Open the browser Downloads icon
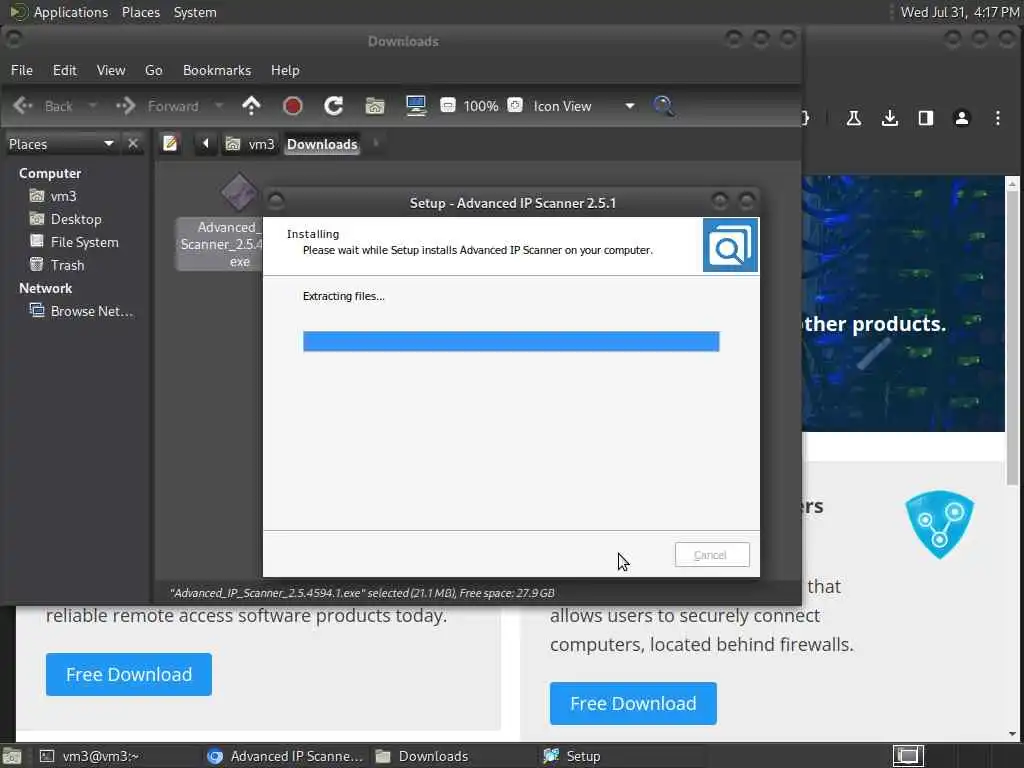The height and width of the screenshot is (768, 1024). point(889,118)
